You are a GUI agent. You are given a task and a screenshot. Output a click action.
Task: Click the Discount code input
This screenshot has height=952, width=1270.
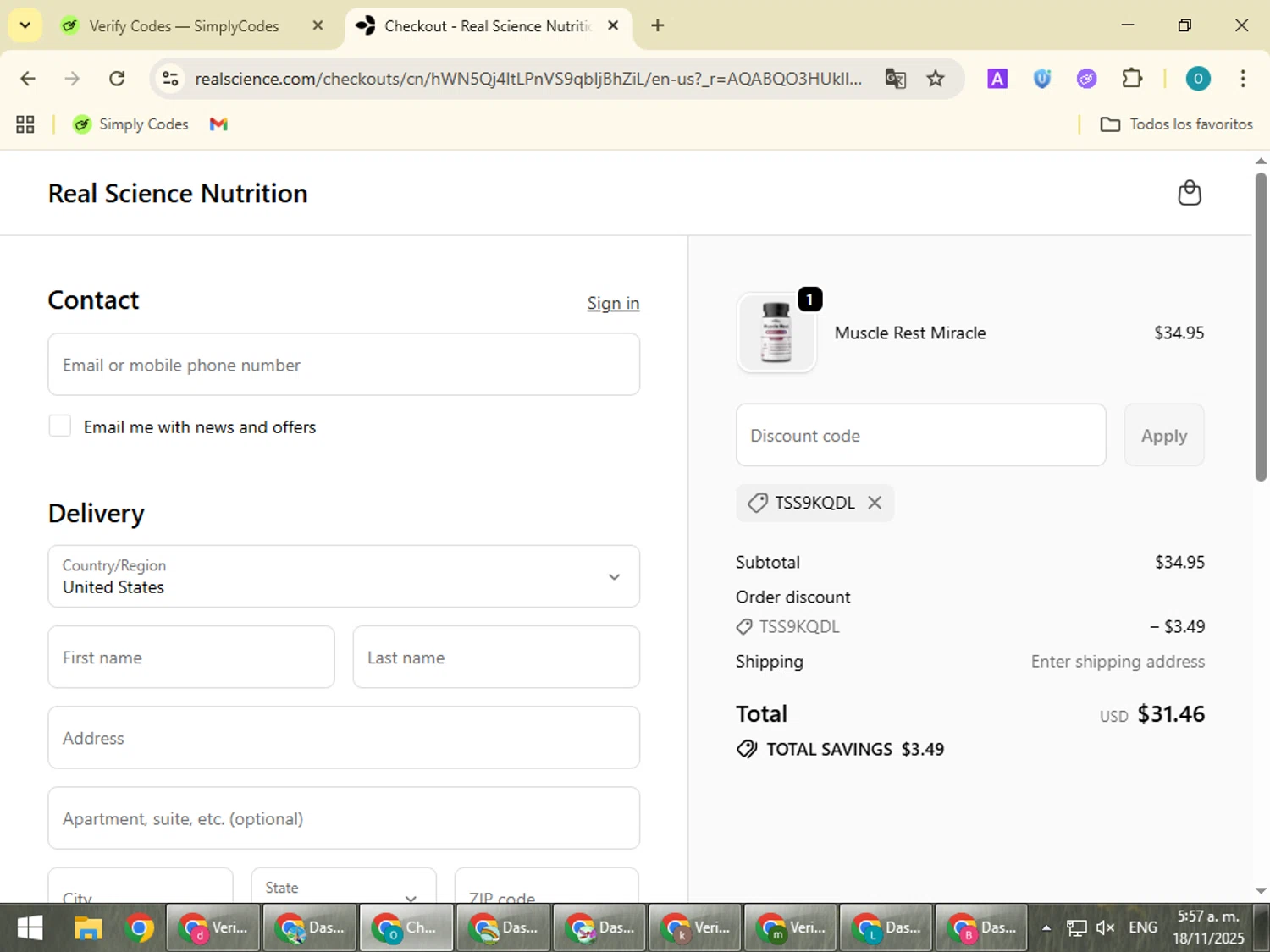(921, 435)
